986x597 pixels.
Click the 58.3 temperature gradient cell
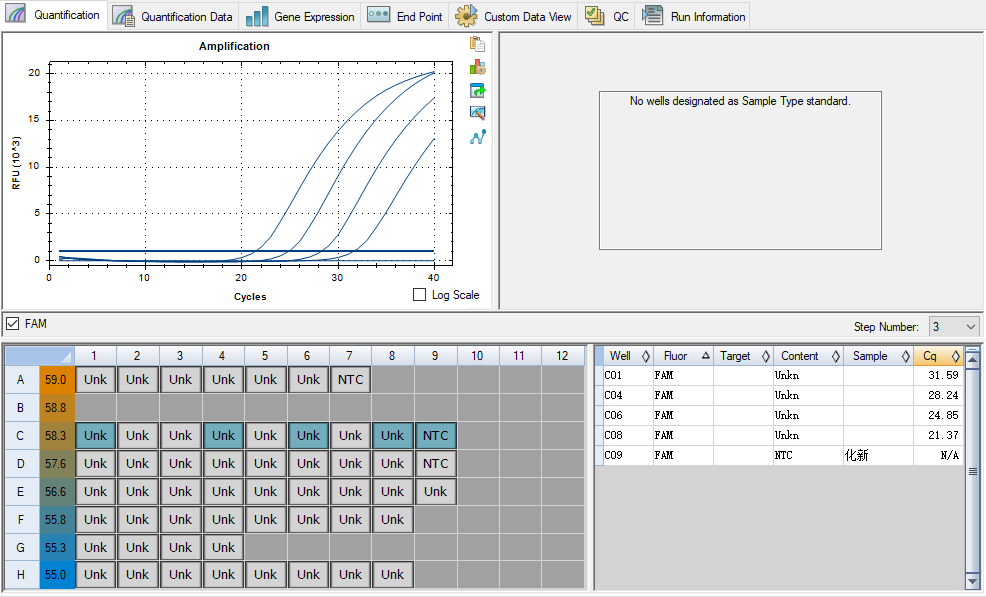click(57, 435)
